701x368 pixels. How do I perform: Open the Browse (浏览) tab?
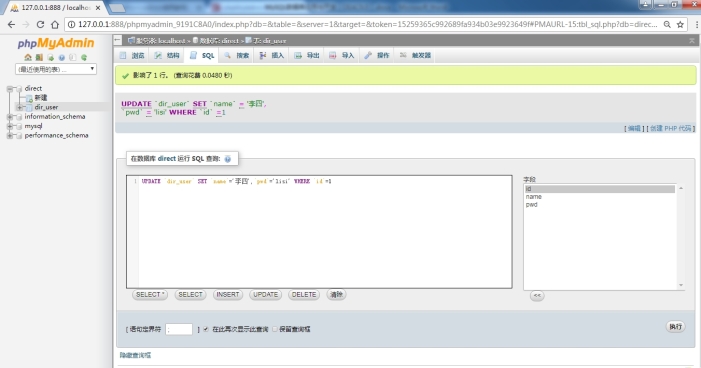pyautogui.click(x=132, y=55)
